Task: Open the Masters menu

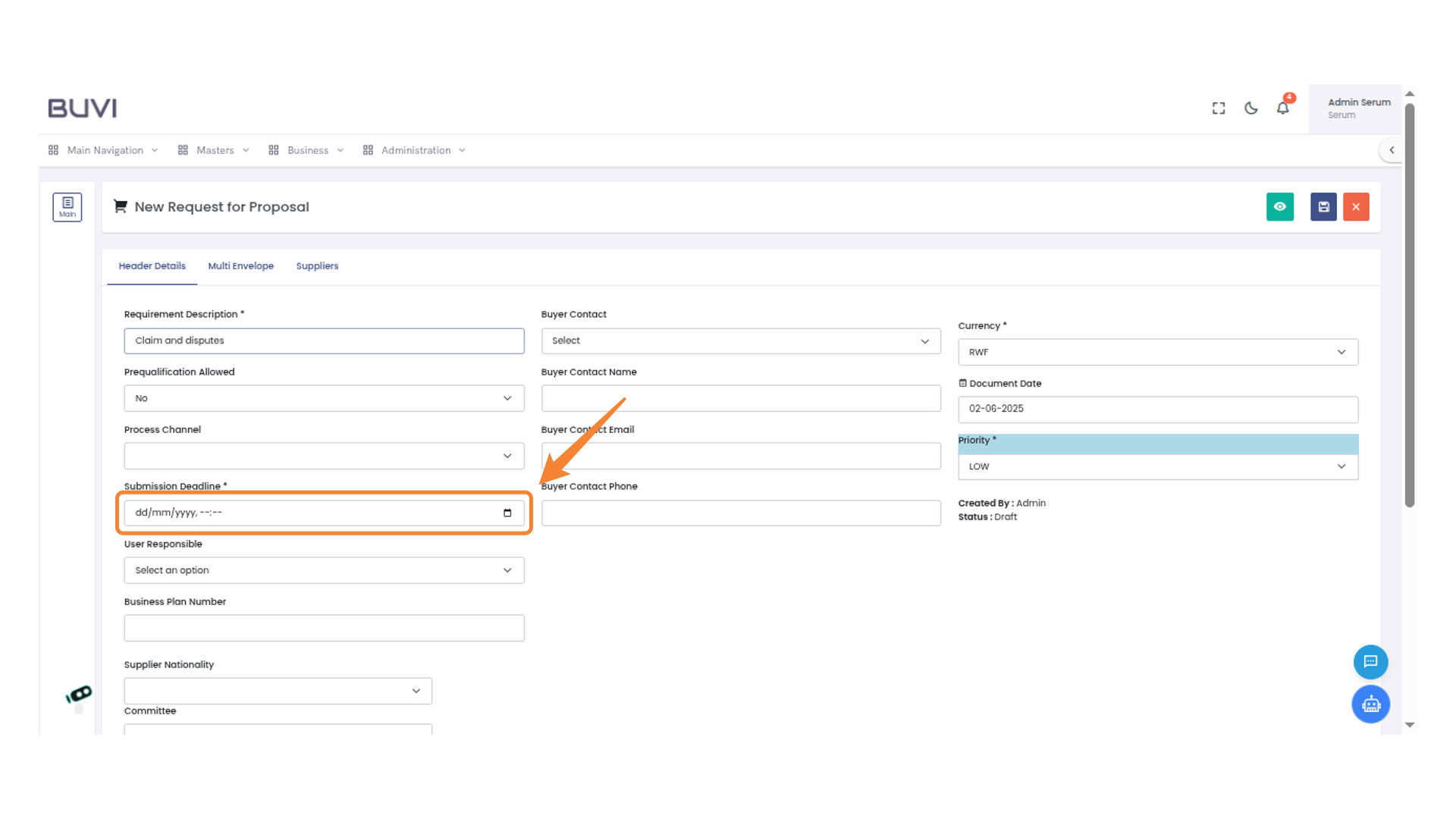Action: [215, 151]
